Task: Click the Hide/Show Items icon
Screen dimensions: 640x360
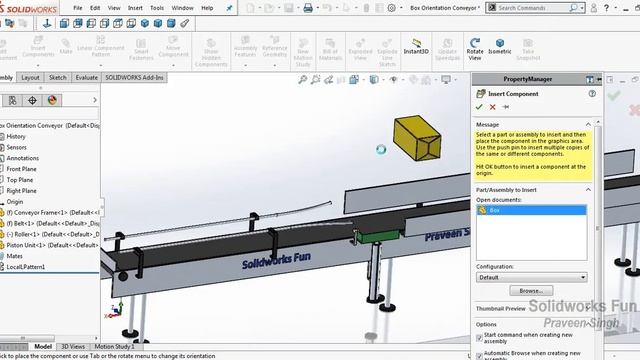Action: point(393,80)
